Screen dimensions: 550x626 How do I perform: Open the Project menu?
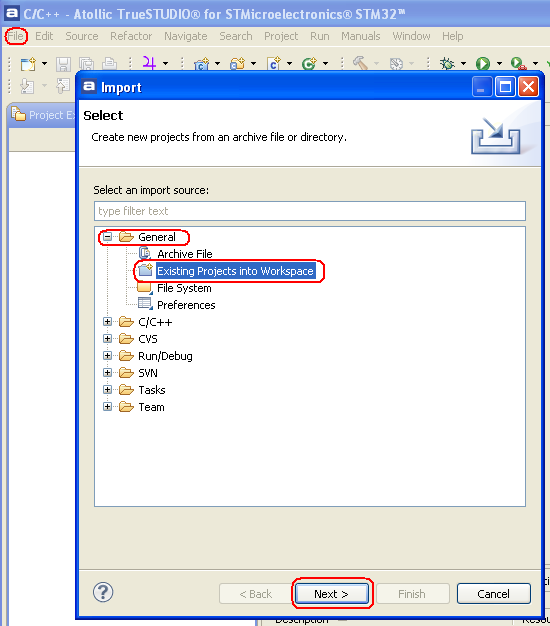[281, 36]
